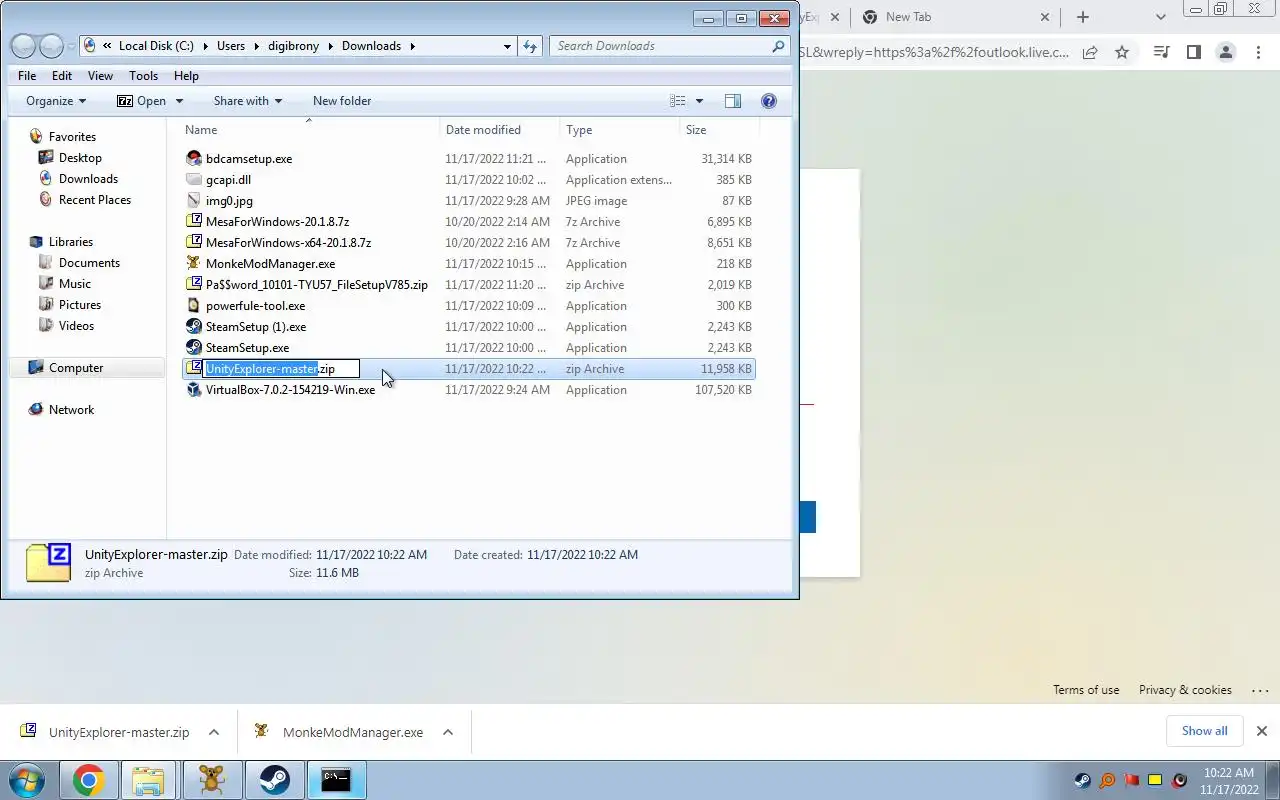The image size is (1280, 800).
Task: Click the SteamSetup.exe Steam icon
Action: pyautogui.click(x=194, y=348)
